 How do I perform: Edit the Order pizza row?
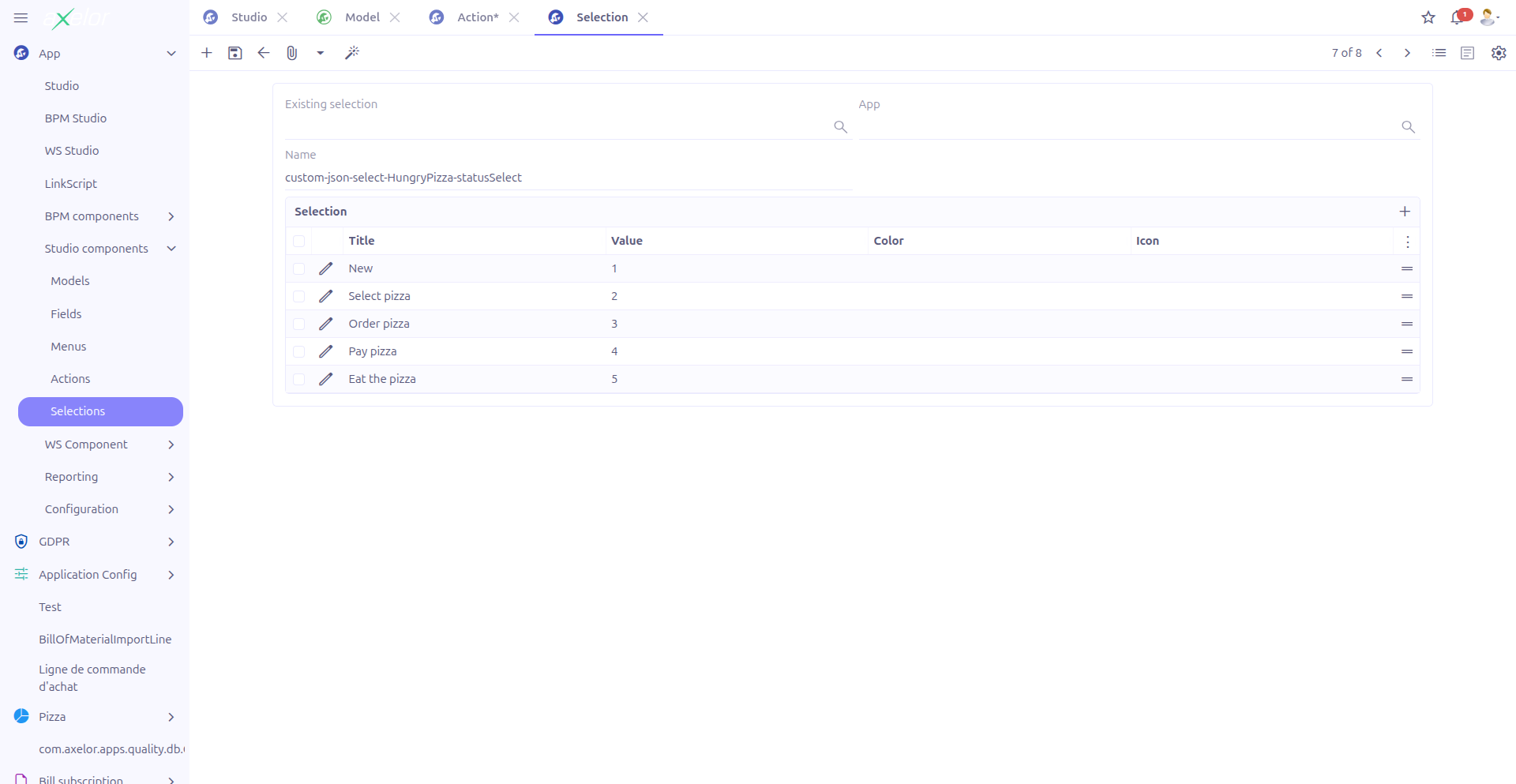tap(326, 324)
